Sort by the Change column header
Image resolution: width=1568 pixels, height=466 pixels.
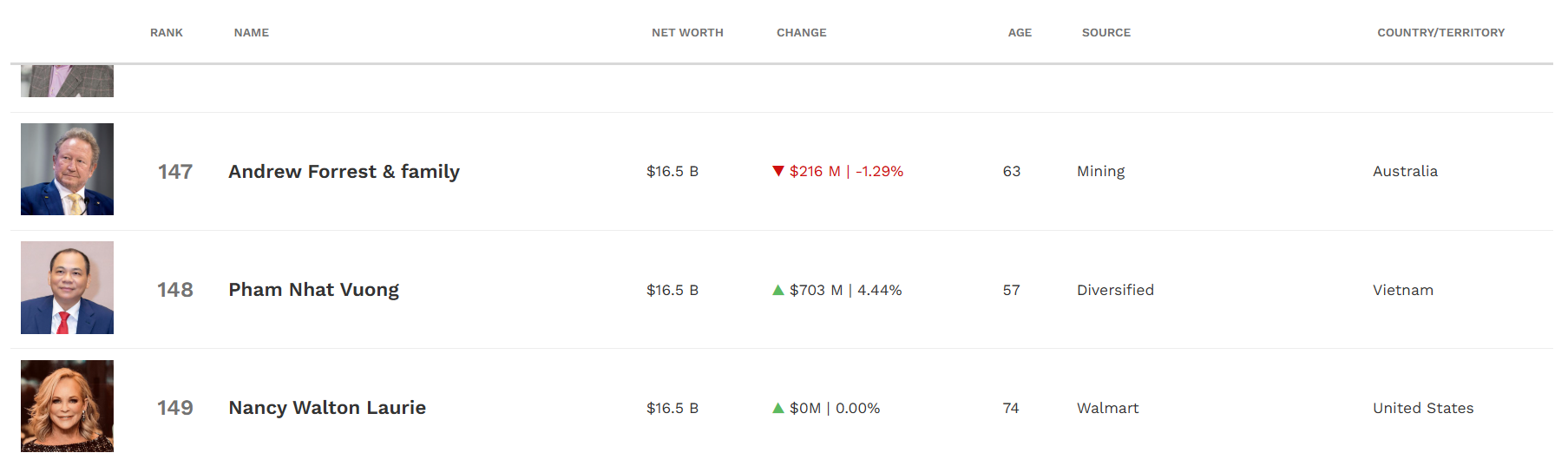pyautogui.click(x=801, y=33)
